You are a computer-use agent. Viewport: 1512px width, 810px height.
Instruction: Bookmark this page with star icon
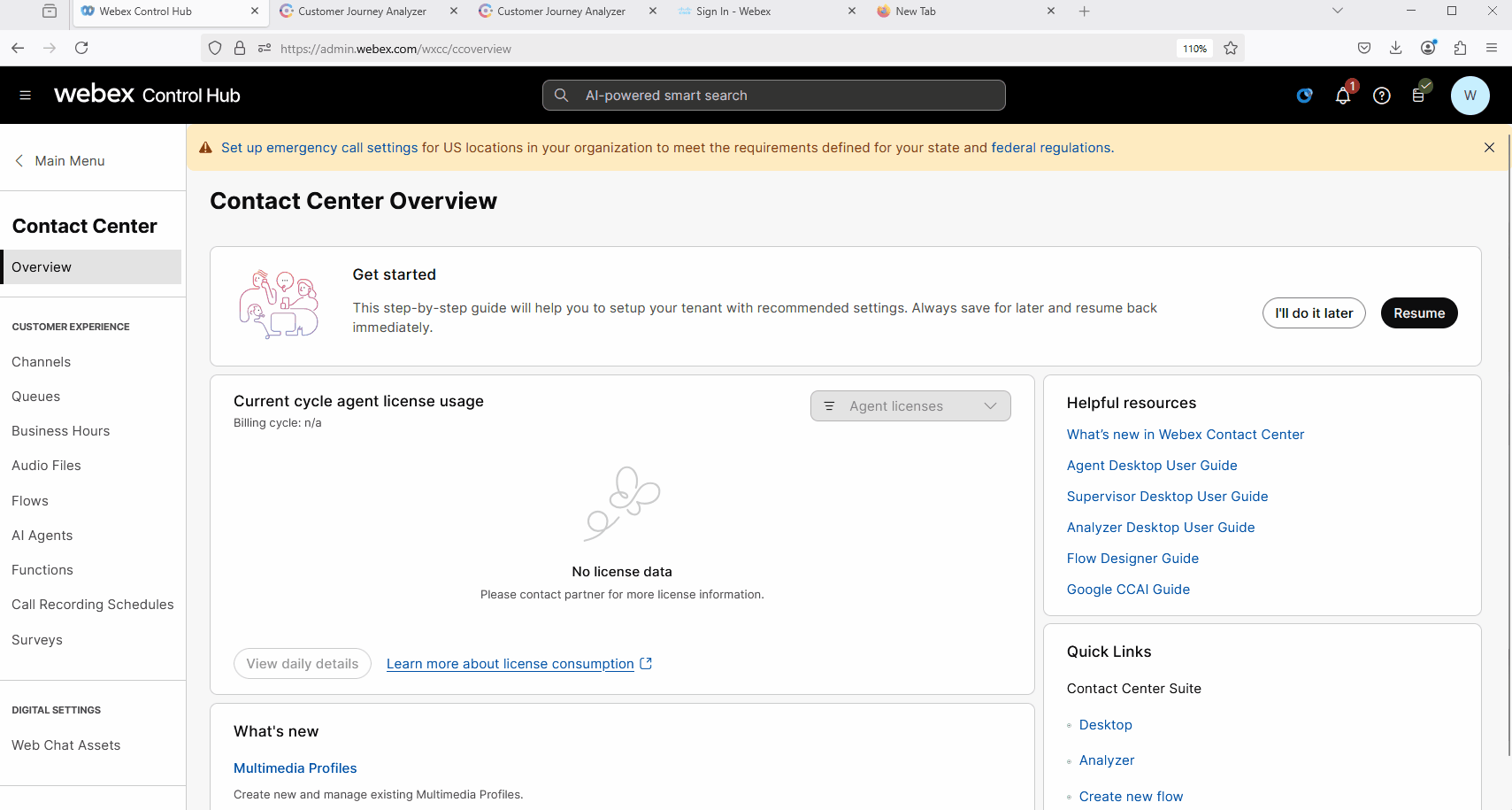tap(1231, 49)
